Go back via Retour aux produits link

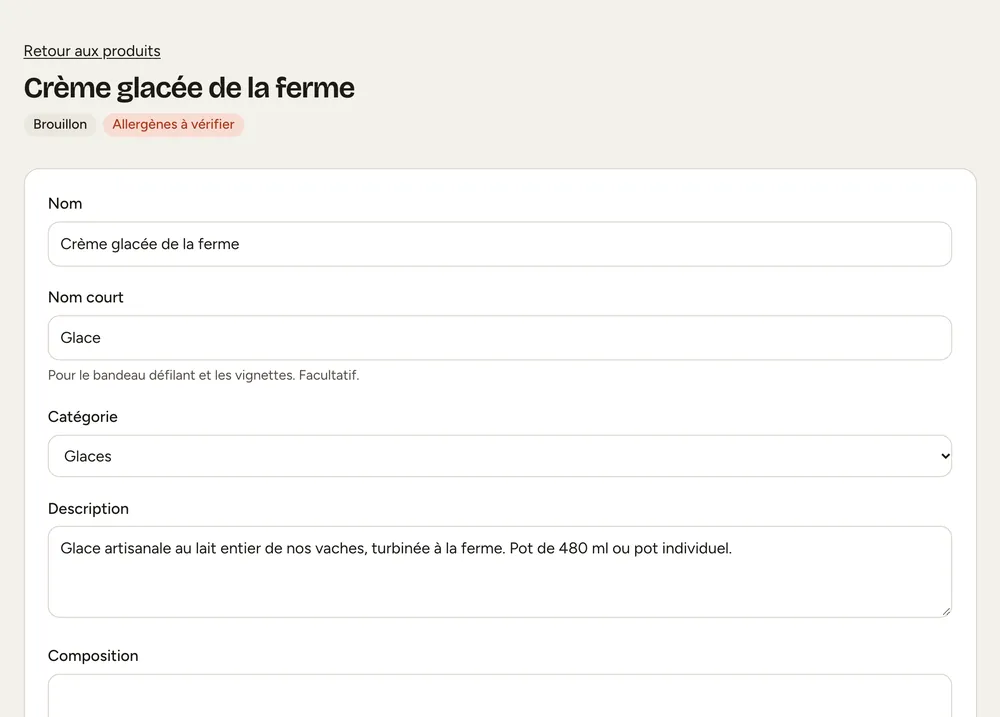click(92, 51)
